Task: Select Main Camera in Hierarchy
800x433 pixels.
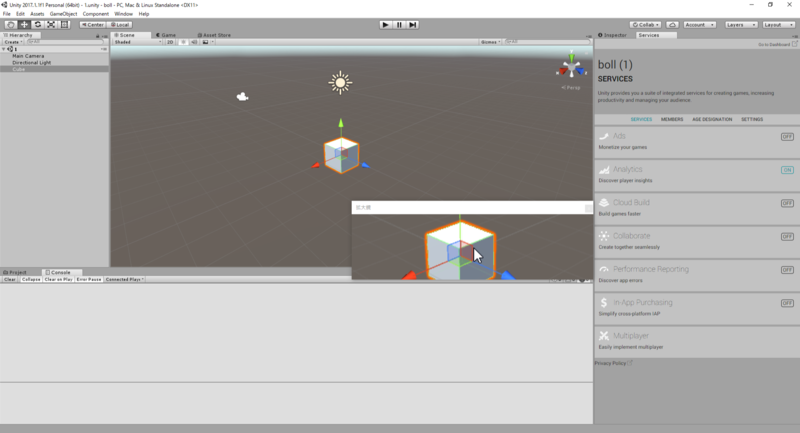Action: (28, 56)
